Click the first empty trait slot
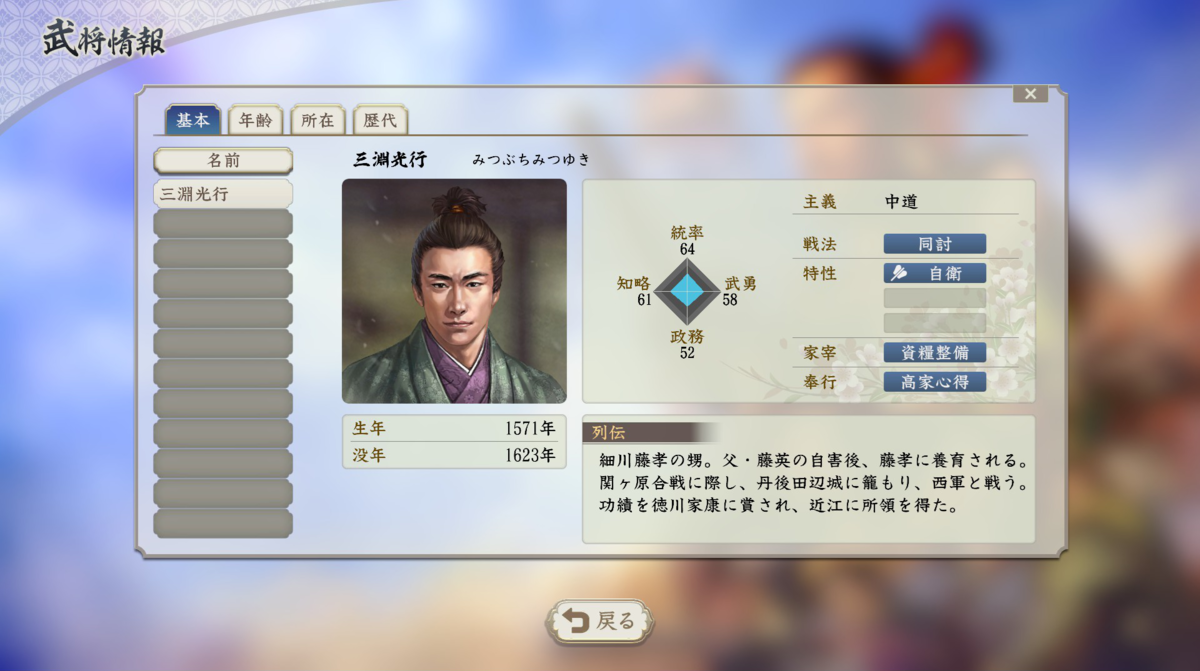 935,298
